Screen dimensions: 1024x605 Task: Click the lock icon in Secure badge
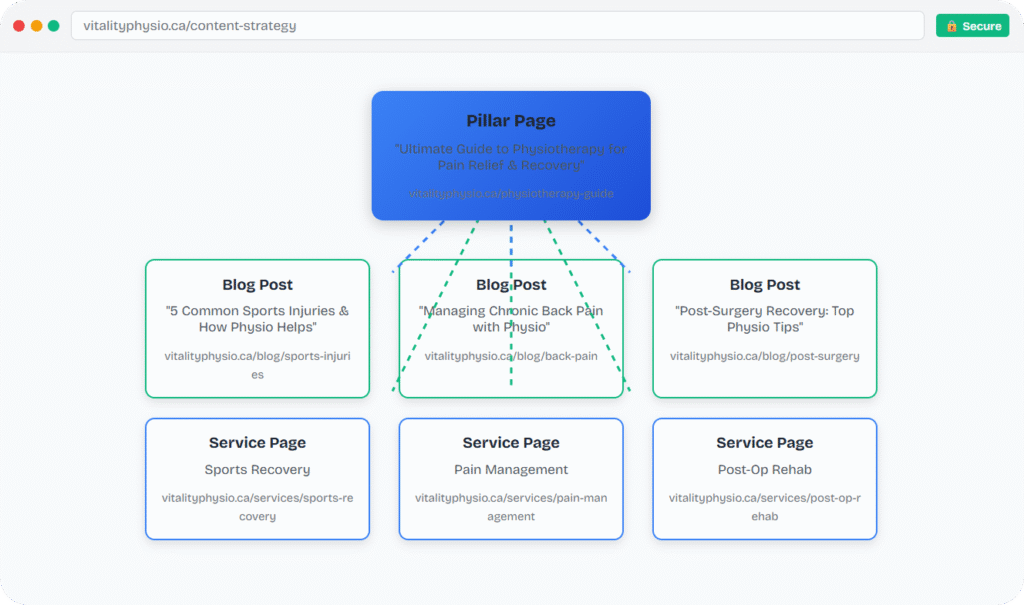(952, 26)
